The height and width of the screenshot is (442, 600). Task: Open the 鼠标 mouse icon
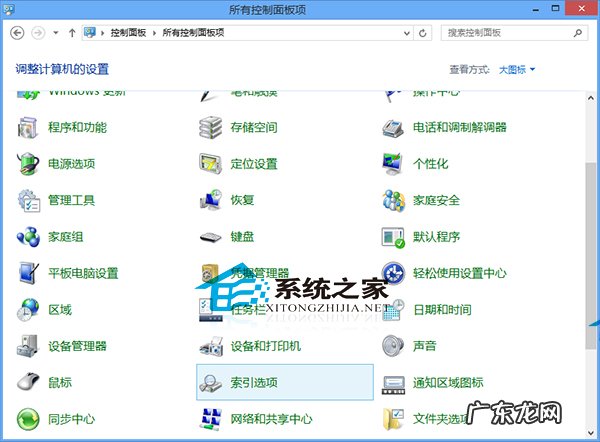28,382
